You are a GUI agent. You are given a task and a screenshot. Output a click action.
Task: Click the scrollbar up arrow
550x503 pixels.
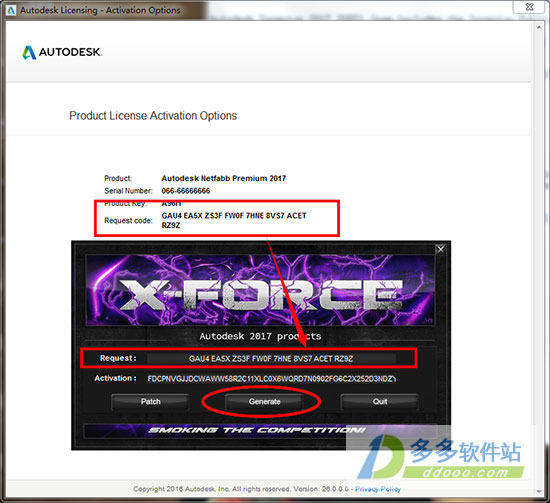click(539, 27)
